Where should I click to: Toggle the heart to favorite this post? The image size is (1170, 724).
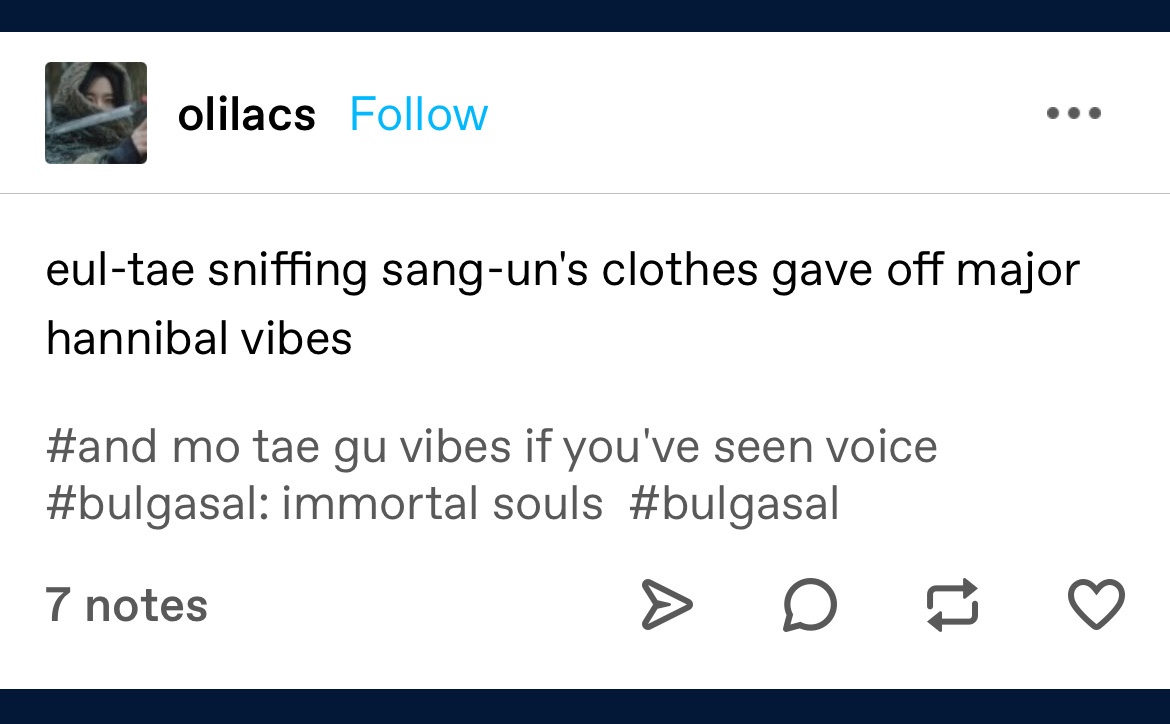1096,606
